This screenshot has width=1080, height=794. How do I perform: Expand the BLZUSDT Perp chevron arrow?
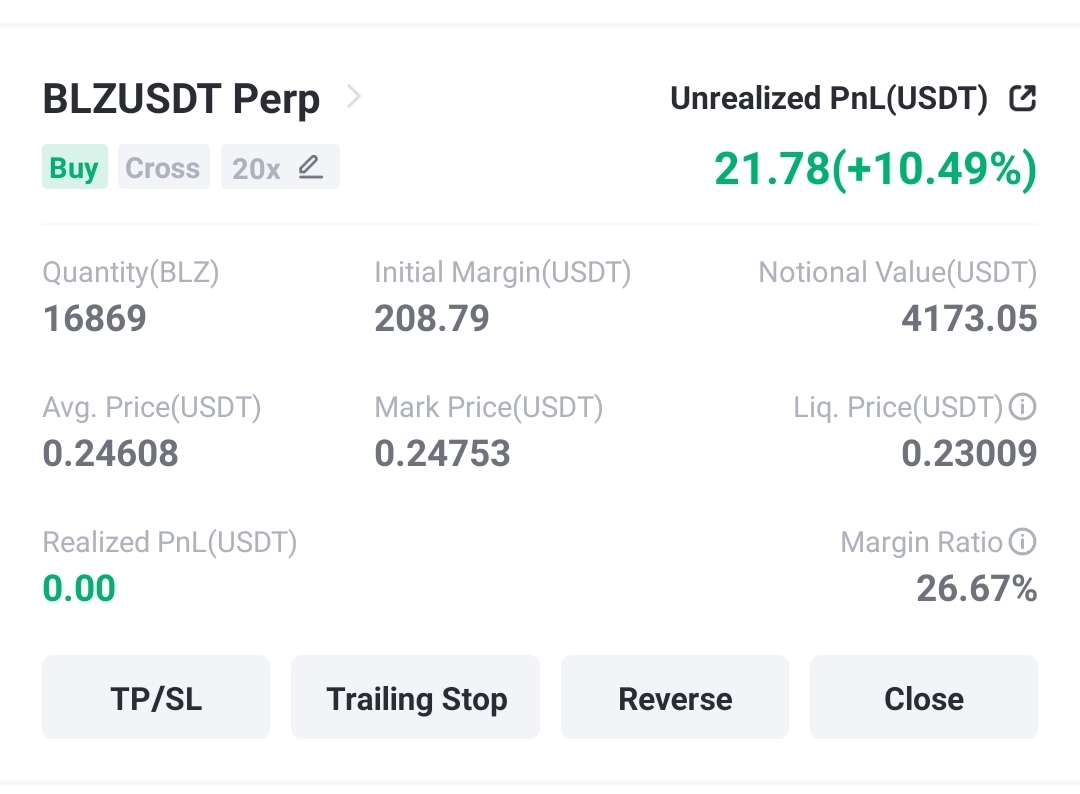click(x=353, y=96)
